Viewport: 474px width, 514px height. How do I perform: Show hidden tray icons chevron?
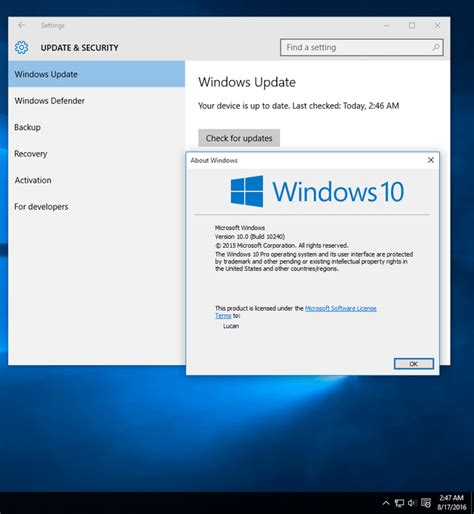click(386, 503)
